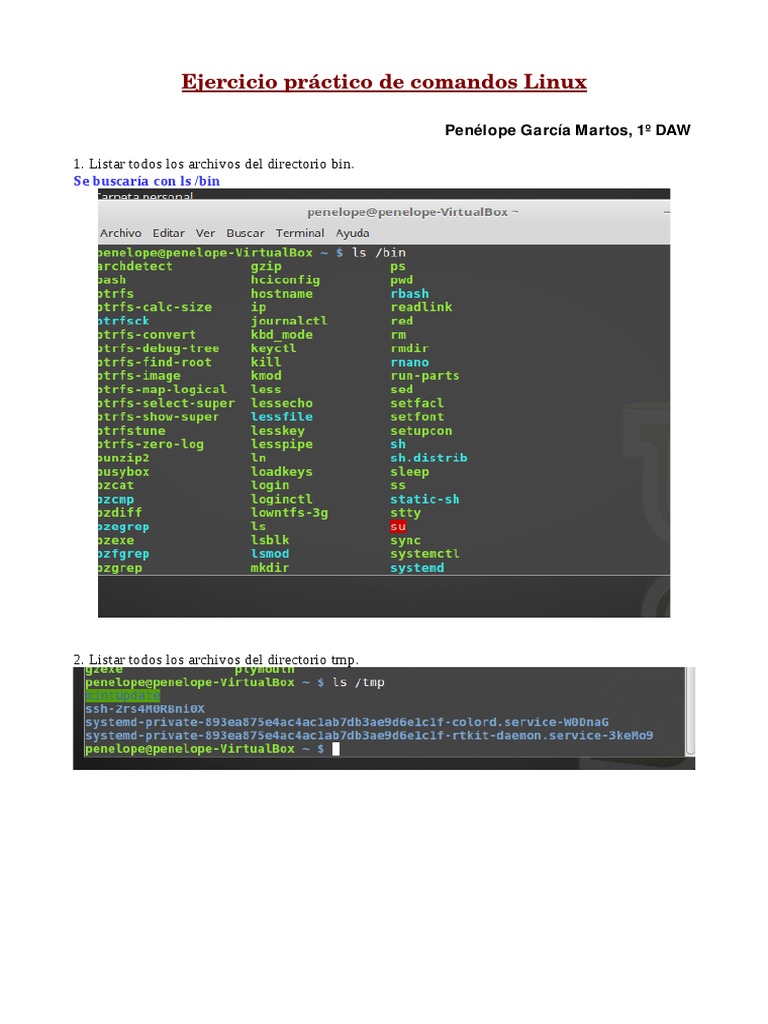Select the 'rbash' entry in the listing
Screen dimensions: 768x1024
[x=409, y=294]
